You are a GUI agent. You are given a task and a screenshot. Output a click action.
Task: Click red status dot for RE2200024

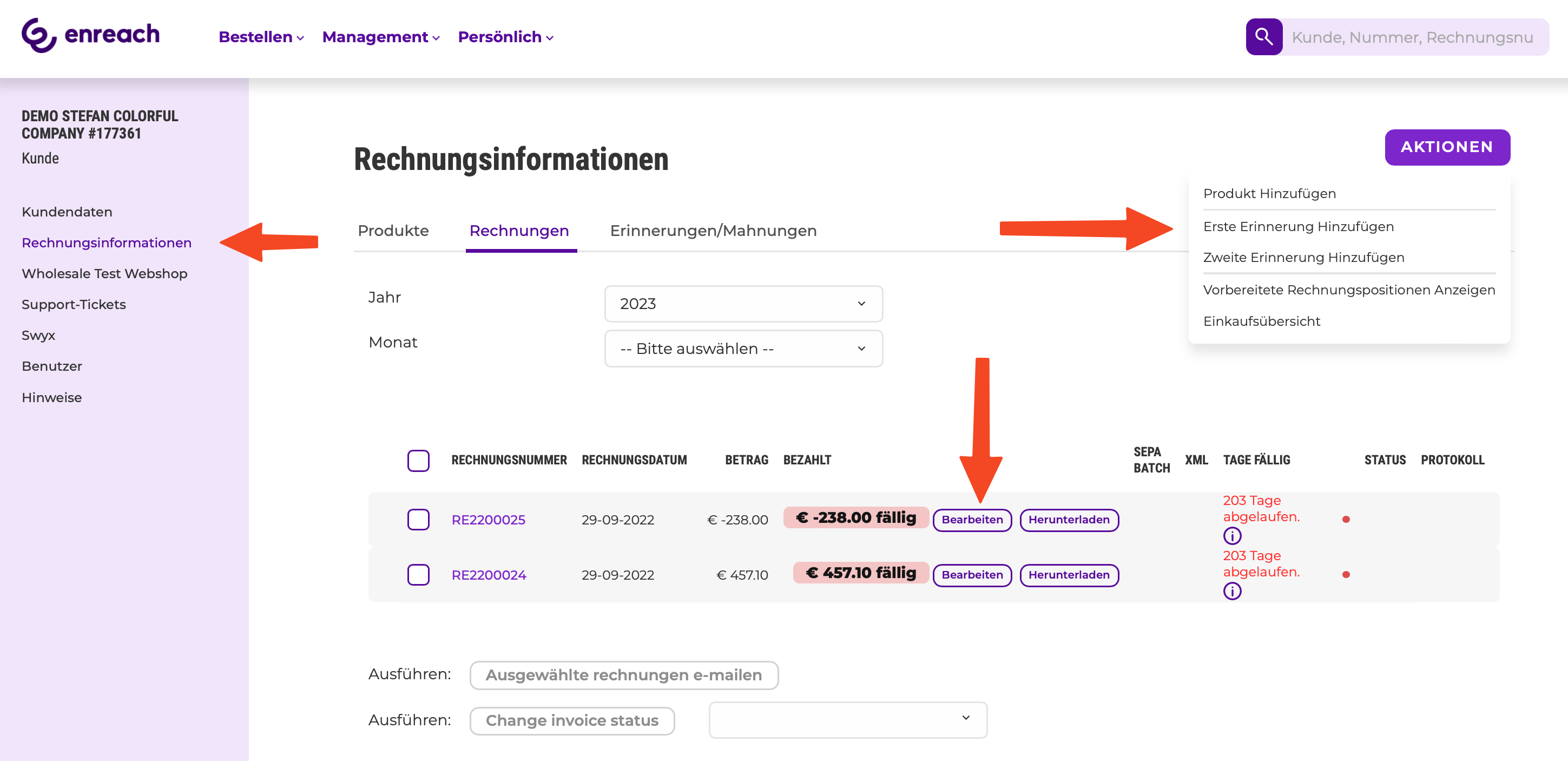coord(1346,575)
